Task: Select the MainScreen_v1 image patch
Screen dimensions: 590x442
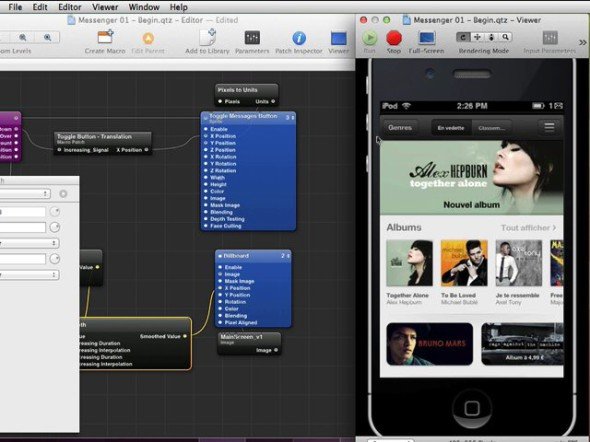Action: tap(249, 343)
